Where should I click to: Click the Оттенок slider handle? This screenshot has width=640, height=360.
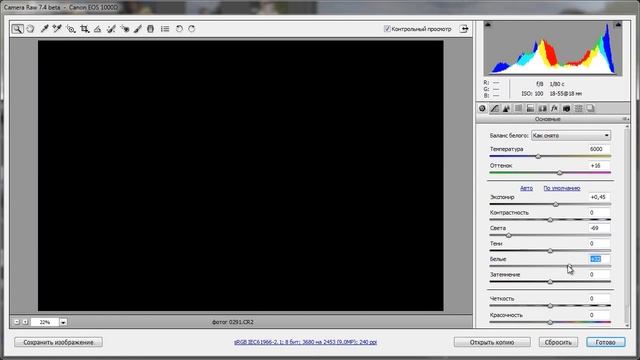point(560,173)
